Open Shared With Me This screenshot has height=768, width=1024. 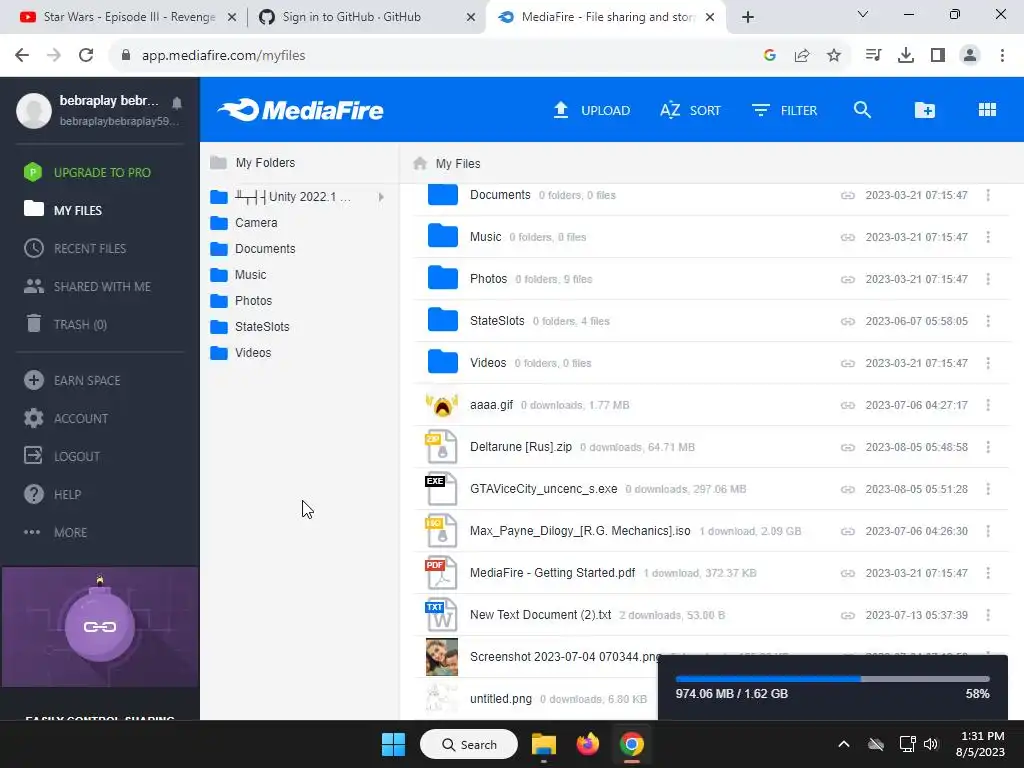point(87,286)
